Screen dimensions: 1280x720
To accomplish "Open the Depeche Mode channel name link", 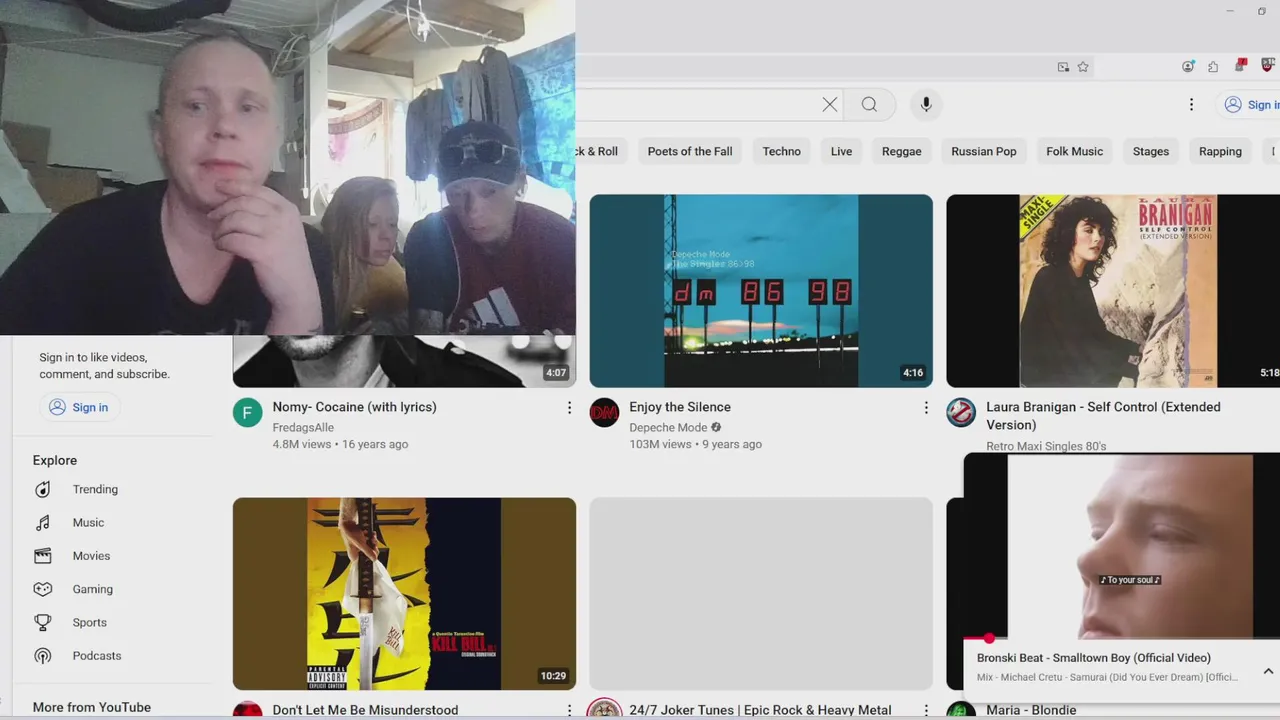I will click(668, 427).
